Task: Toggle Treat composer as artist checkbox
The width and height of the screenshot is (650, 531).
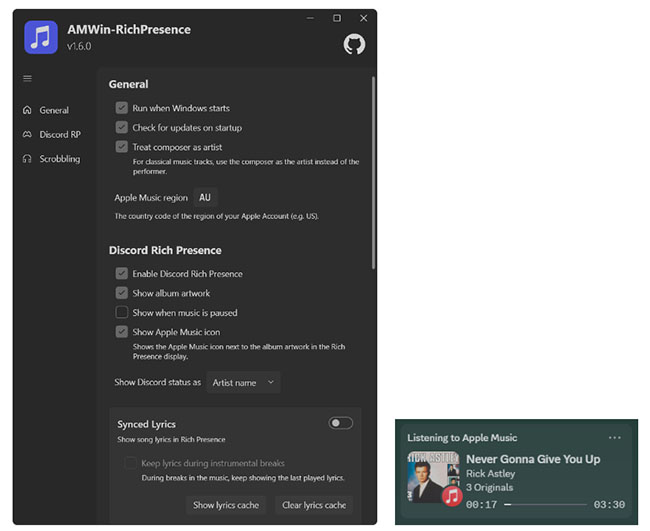Action: [121, 147]
